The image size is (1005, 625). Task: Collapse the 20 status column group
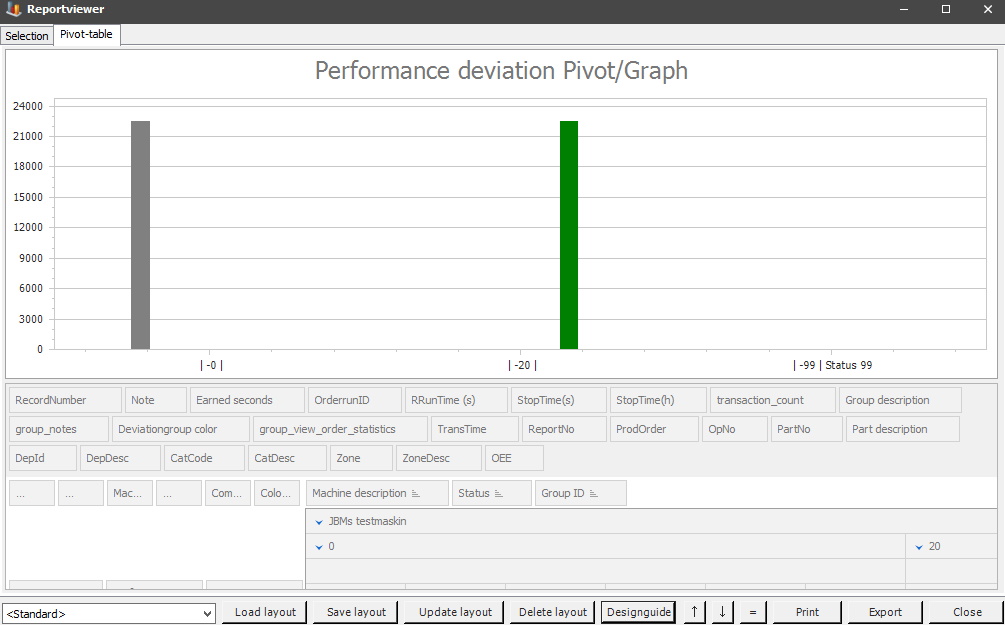pyautogui.click(x=919, y=546)
